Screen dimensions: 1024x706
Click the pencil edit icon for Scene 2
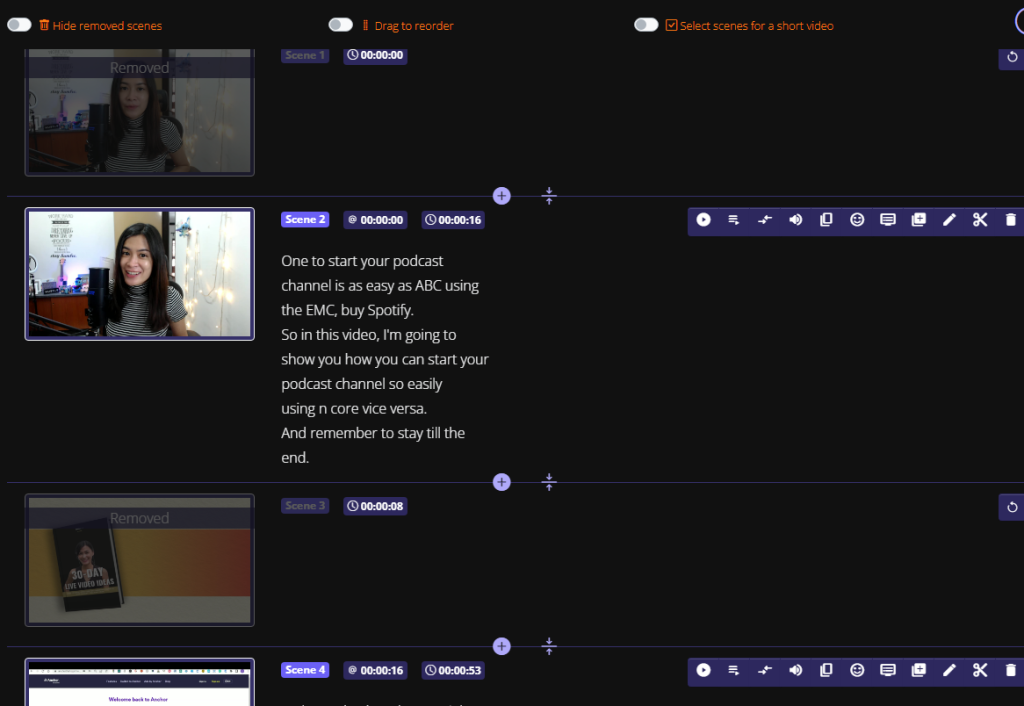tap(949, 220)
